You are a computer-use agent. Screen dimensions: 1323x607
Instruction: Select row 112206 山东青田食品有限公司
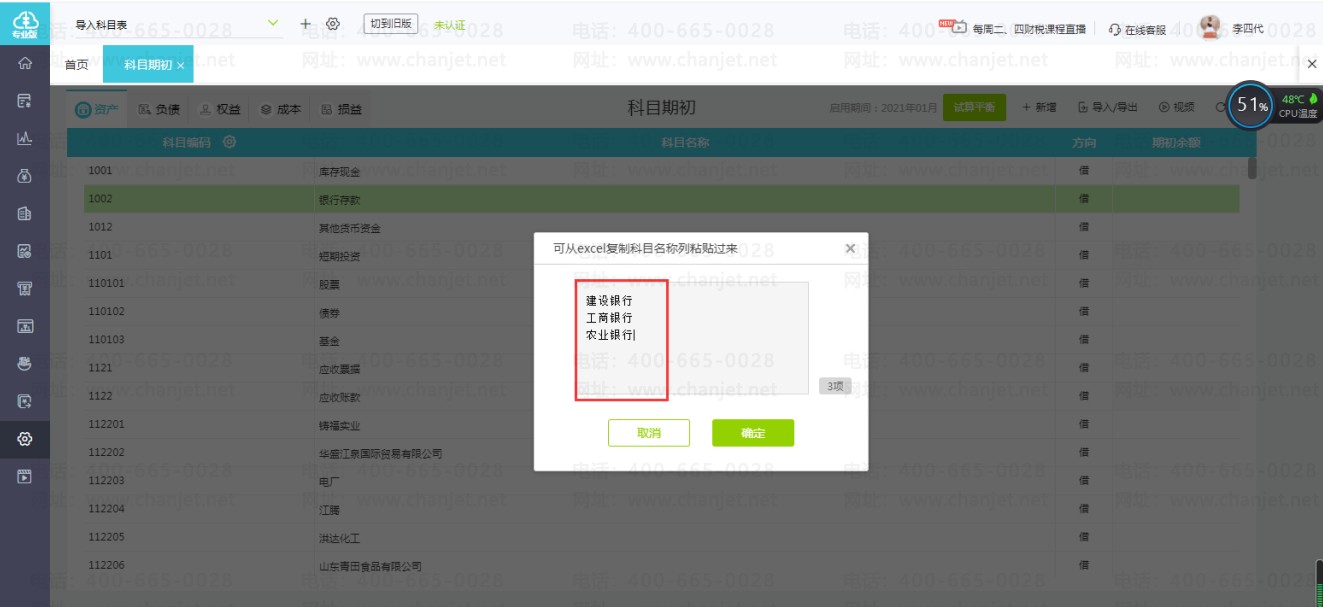[661, 565]
